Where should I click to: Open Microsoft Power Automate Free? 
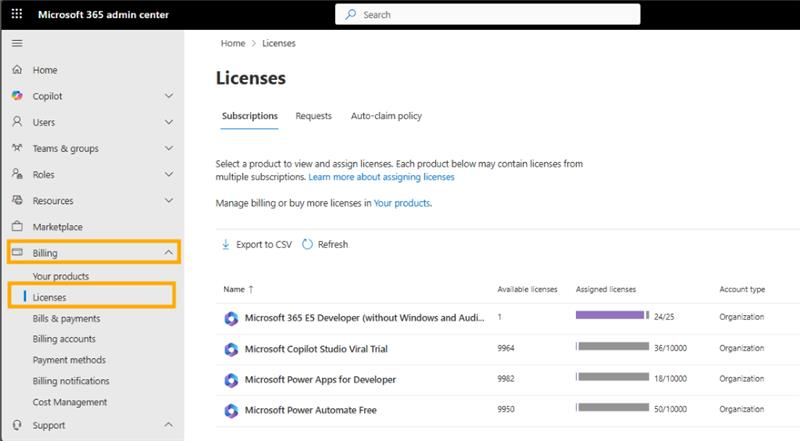pyautogui.click(x=311, y=410)
